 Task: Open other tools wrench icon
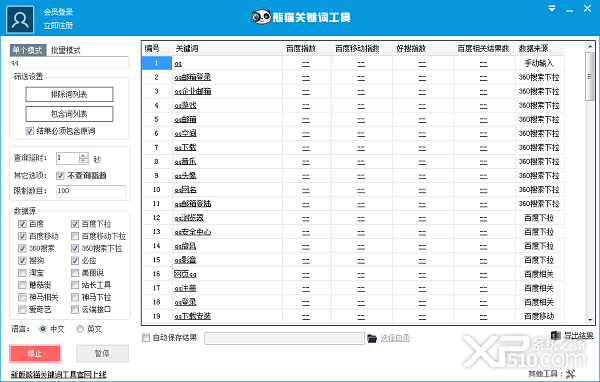(x=571, y=374)
